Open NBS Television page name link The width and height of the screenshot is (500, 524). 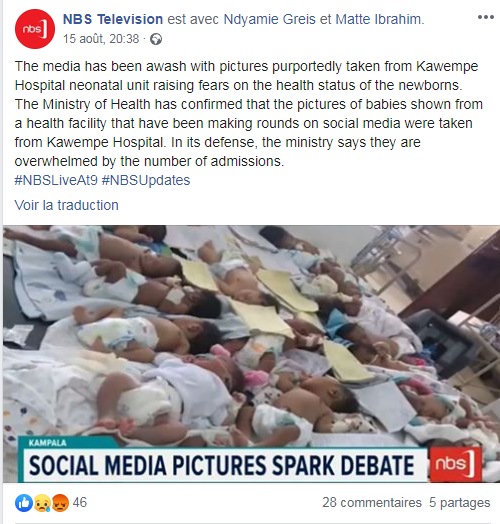coord(113,19)
